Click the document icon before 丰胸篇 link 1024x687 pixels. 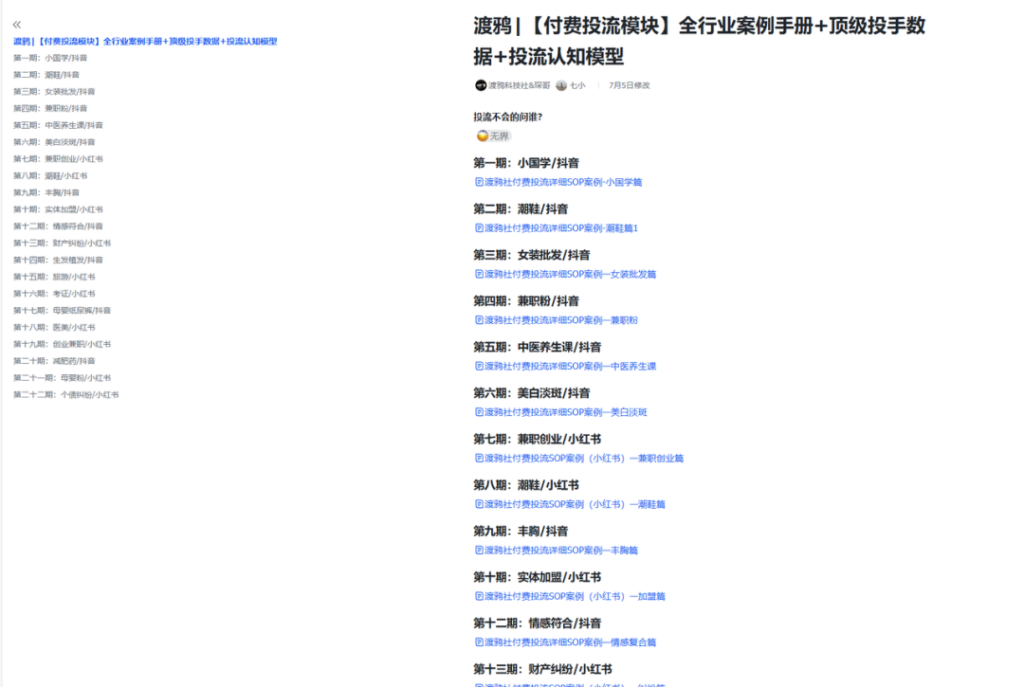(477, 550)
